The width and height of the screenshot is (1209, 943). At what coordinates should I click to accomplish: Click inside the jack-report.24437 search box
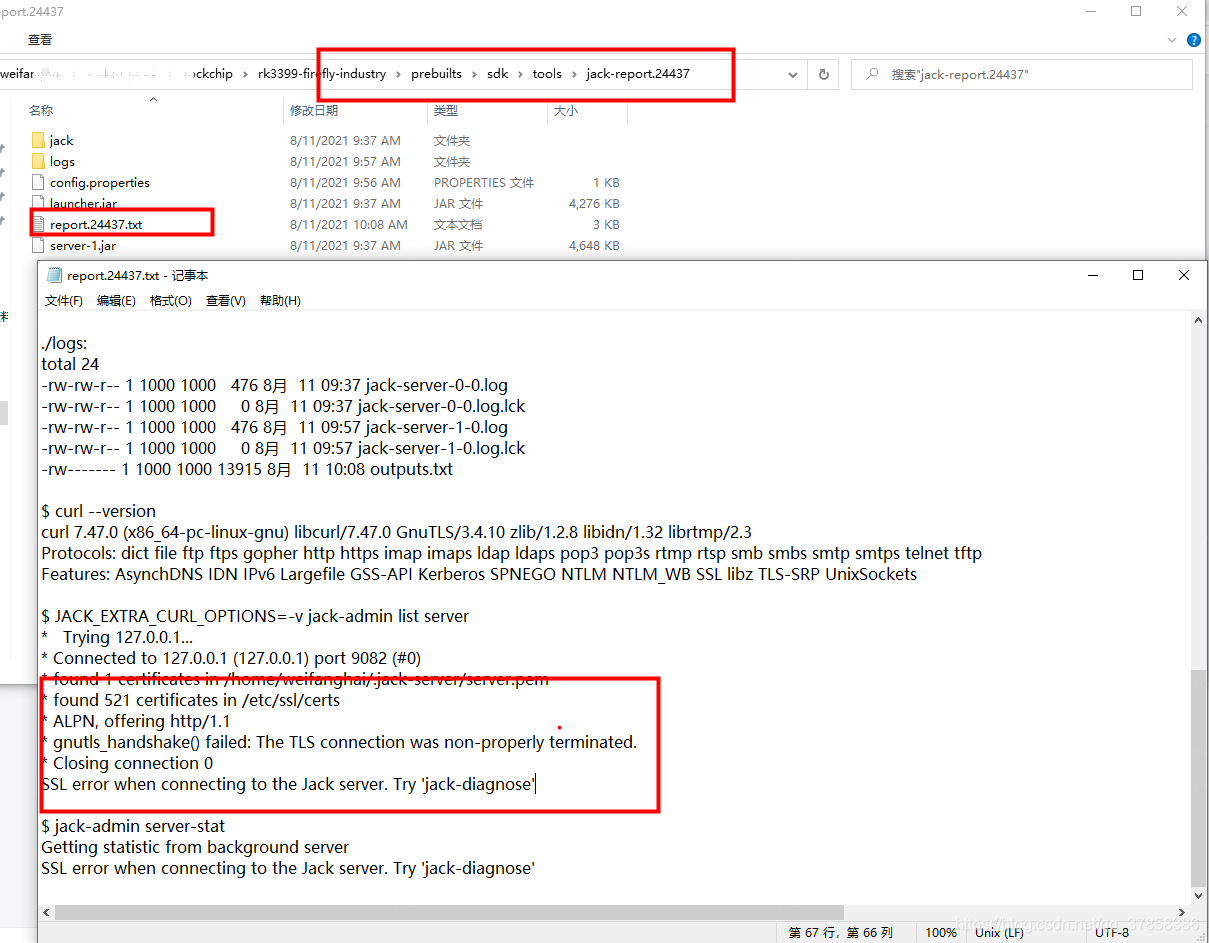click(x=1020, y=74)
